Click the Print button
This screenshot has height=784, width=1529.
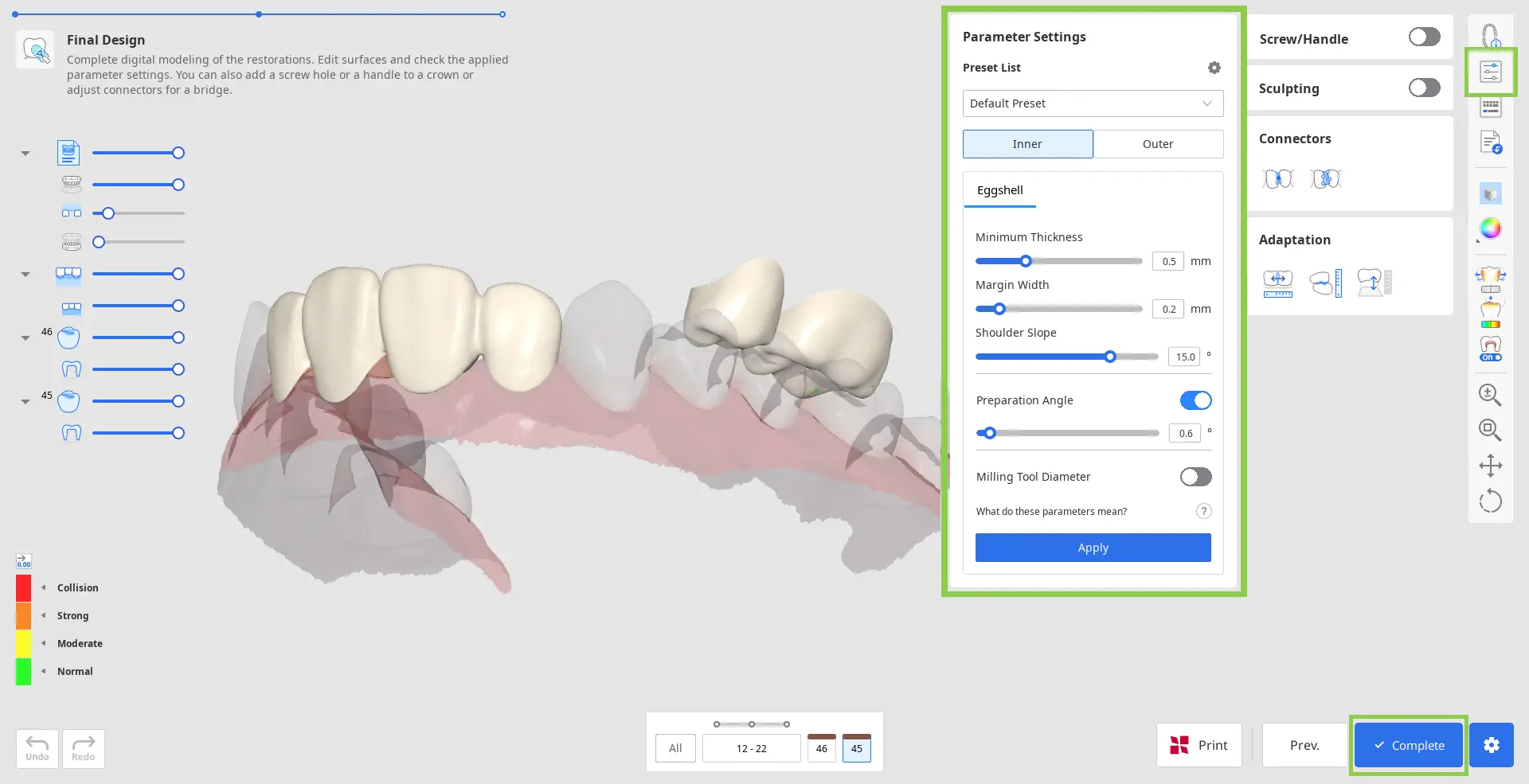tap(1199, 745)
